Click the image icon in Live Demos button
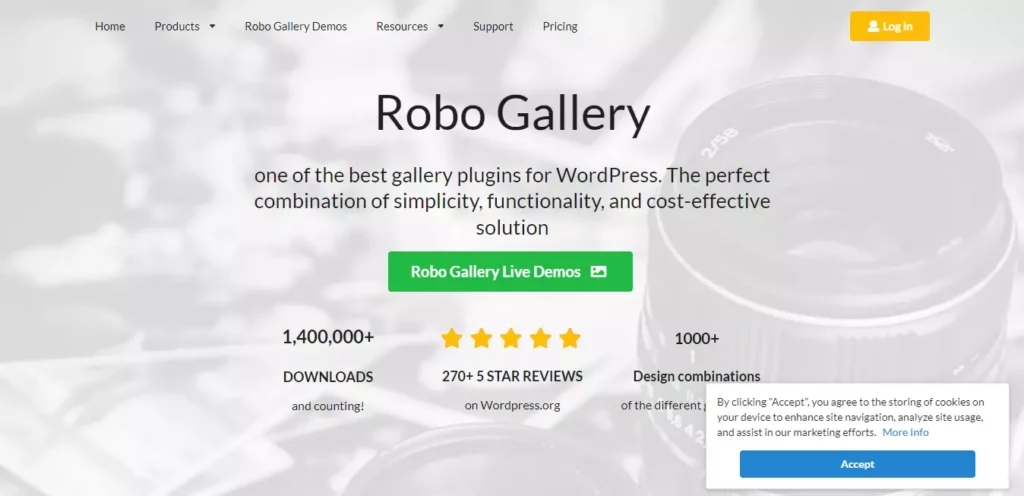The image size is (1024, 496). tap(598, 271)
